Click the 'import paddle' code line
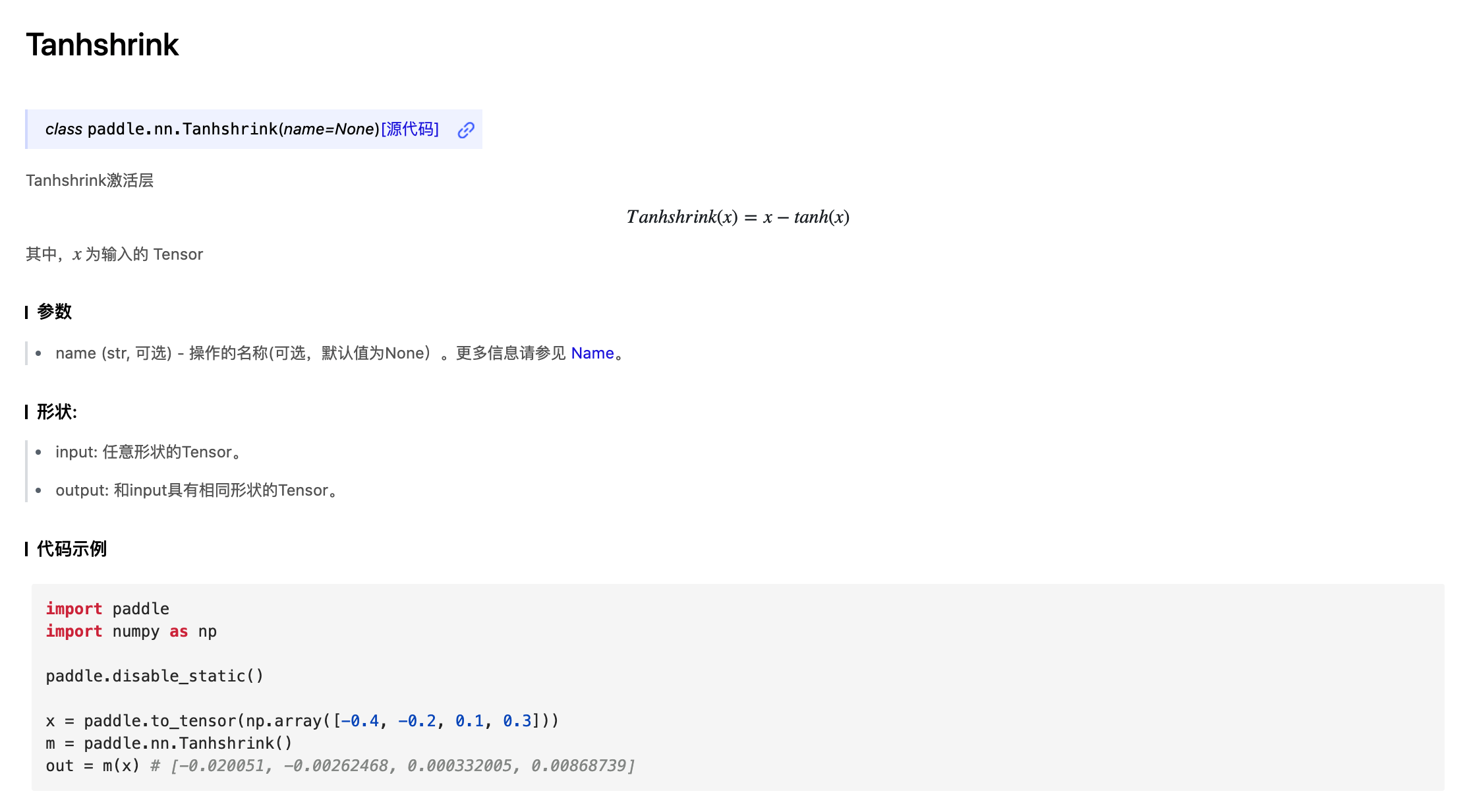 pyautogui.click(x=107, y=609)
